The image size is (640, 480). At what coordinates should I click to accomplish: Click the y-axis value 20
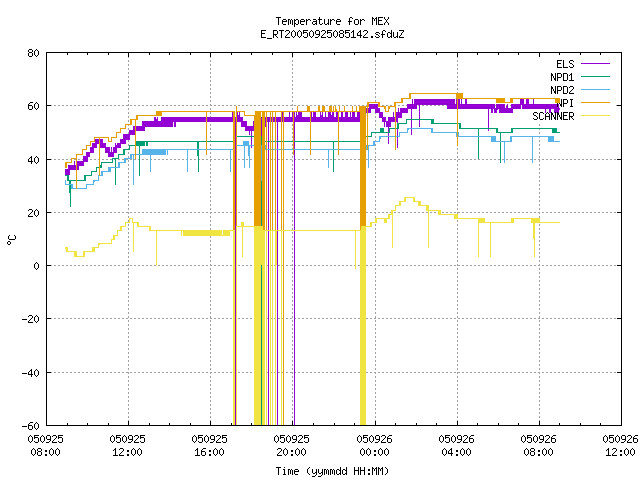[x=33, y=213]
